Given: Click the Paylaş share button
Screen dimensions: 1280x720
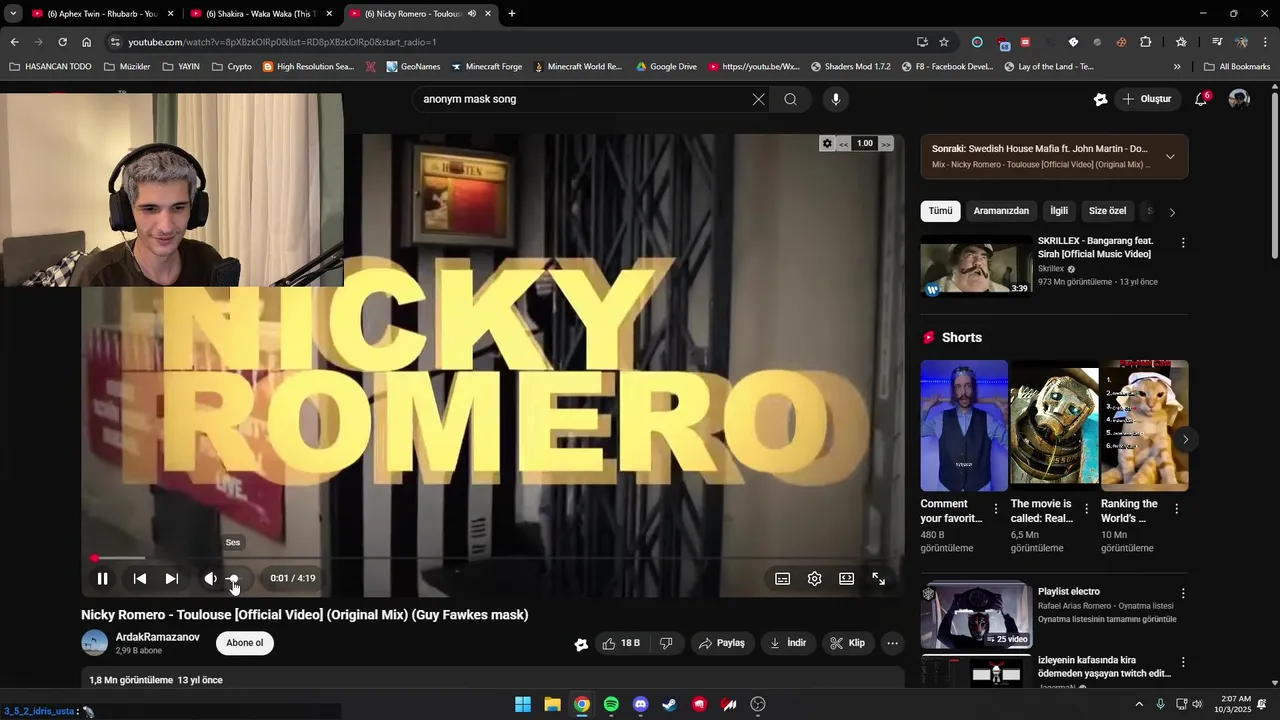Looking at the screenshot, I should (x=721, y=643).
